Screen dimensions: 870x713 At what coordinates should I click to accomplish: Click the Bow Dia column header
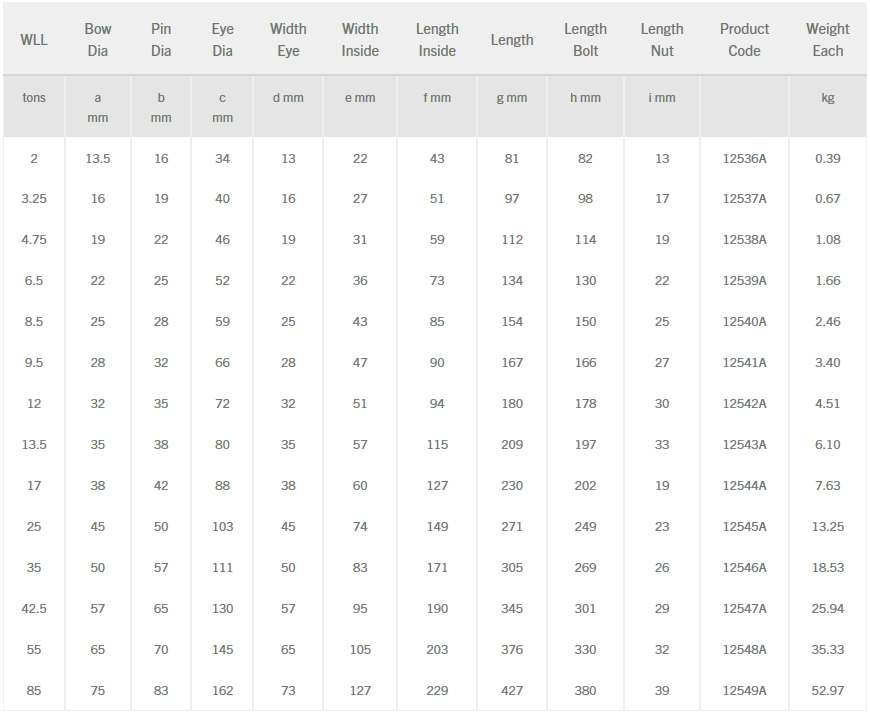tap(98, 40)
